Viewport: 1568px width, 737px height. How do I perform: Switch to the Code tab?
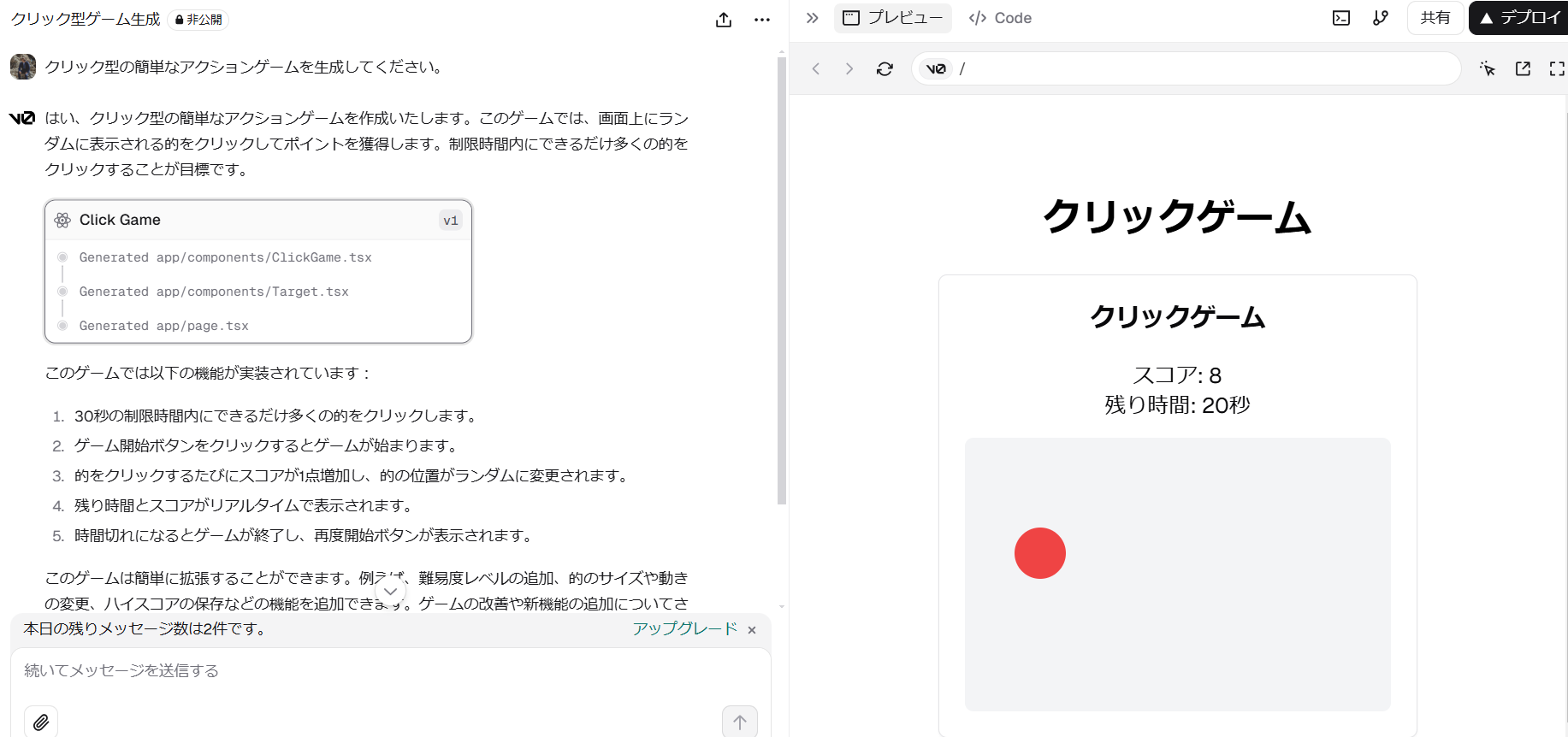[x=1000, y=18]
